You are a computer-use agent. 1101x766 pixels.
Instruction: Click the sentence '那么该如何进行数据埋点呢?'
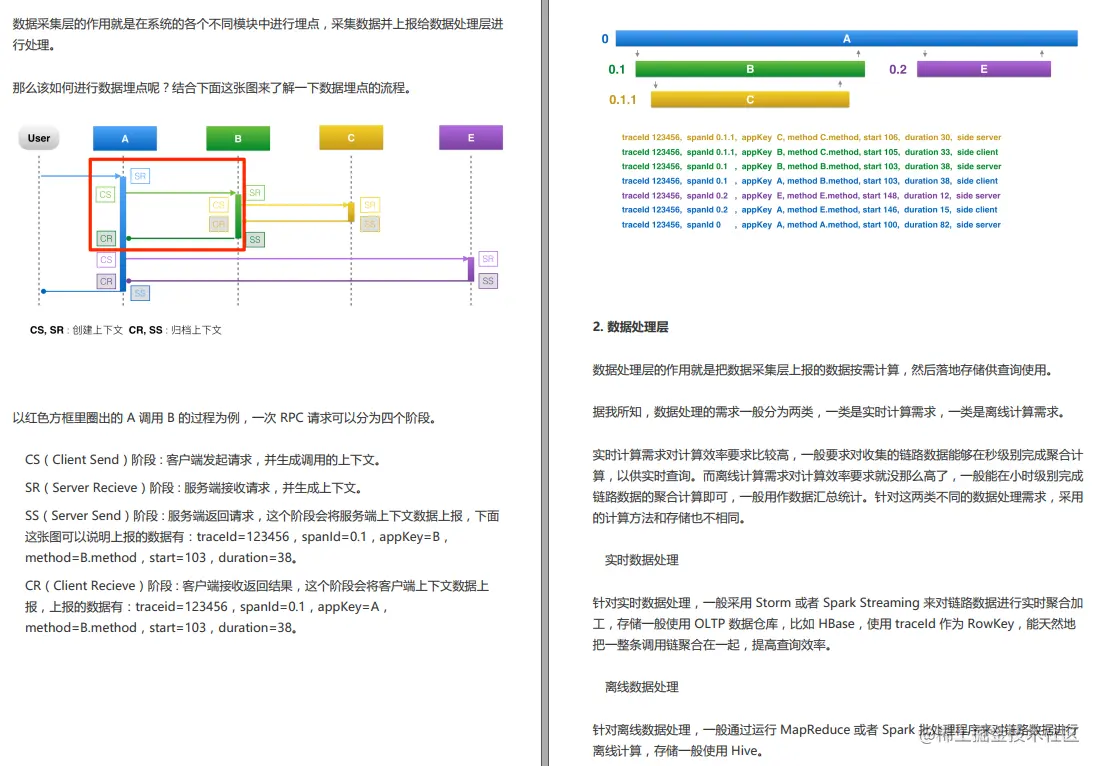click(91, 88)
